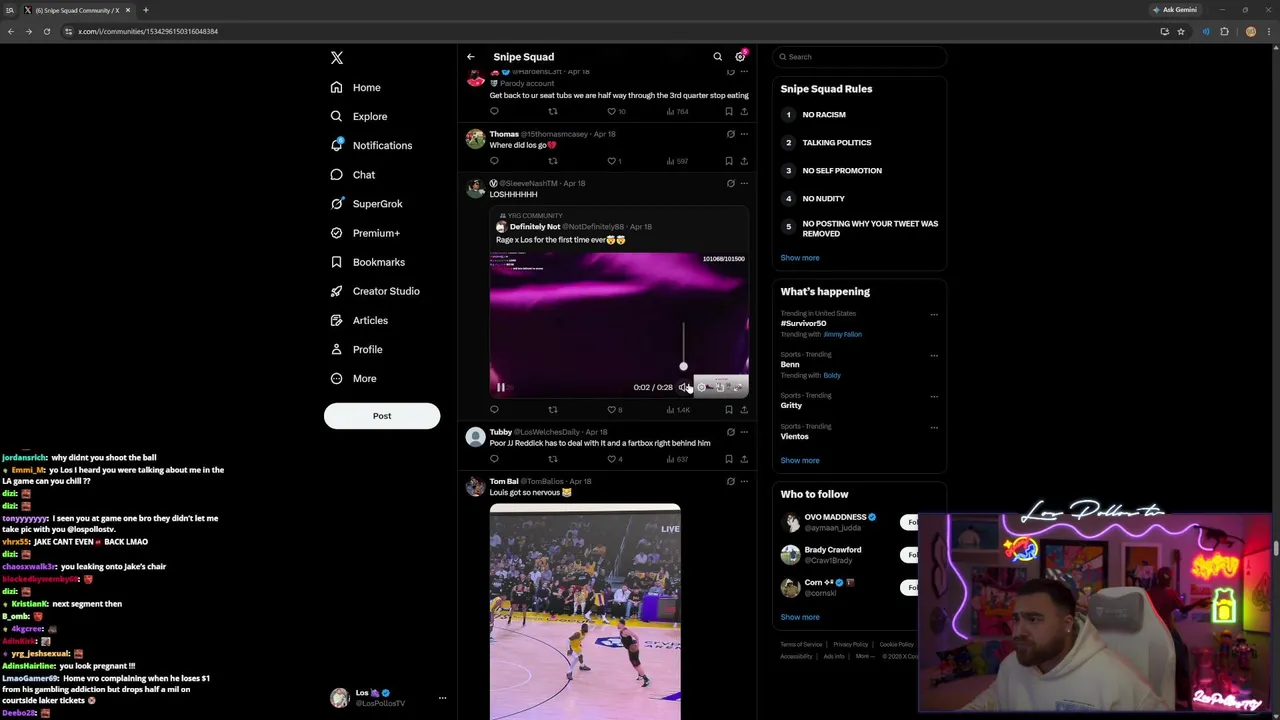
Task: Open more options on Tubby's post
Action: (x=744, y=432)
